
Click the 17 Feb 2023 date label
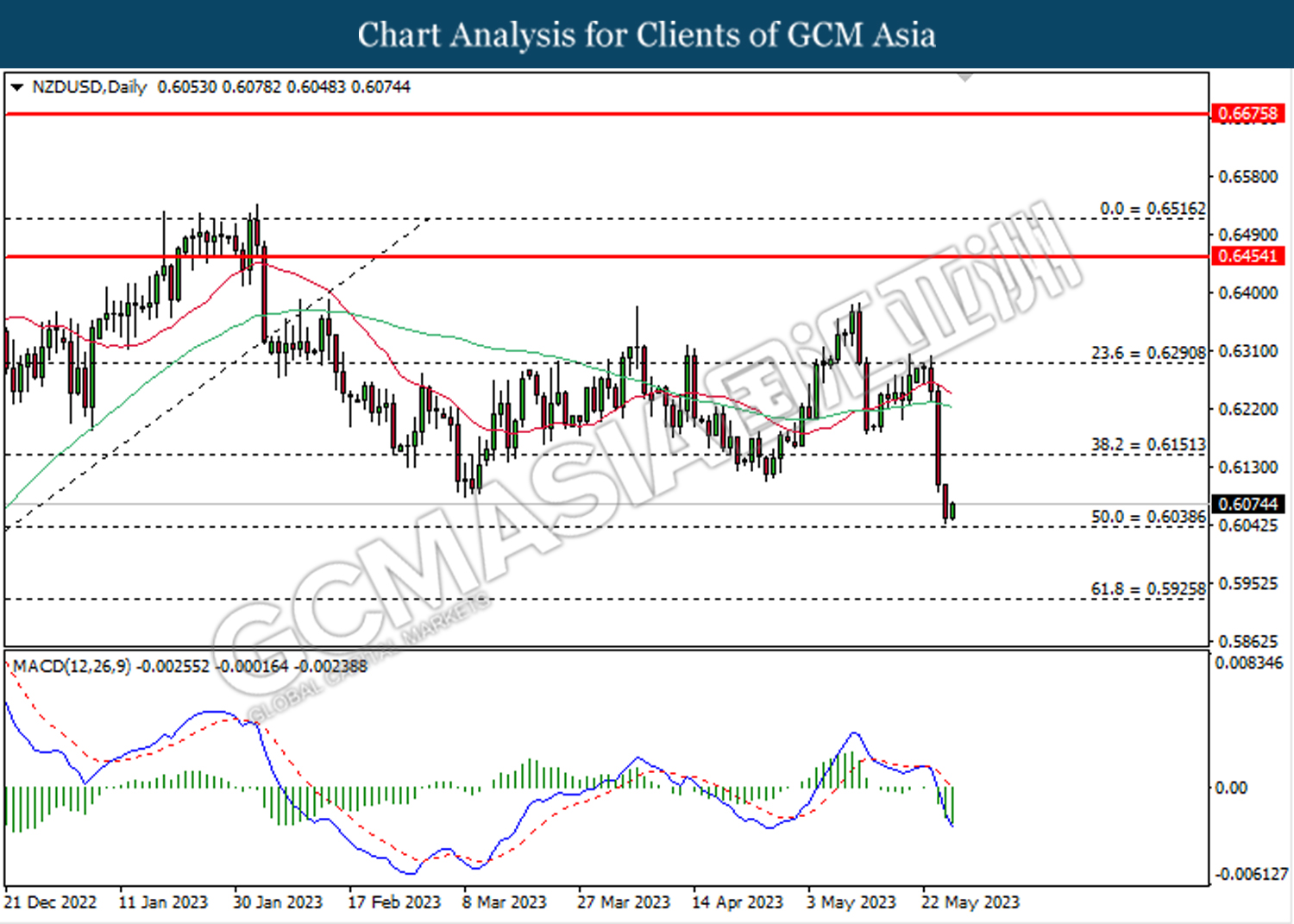coord(394,902)
